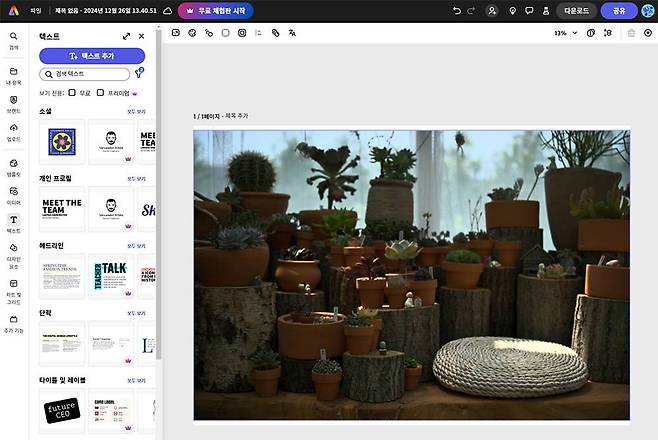Click the cloud sync status icon
Viewport: 658px width, 440px height.
coord(167,10)
